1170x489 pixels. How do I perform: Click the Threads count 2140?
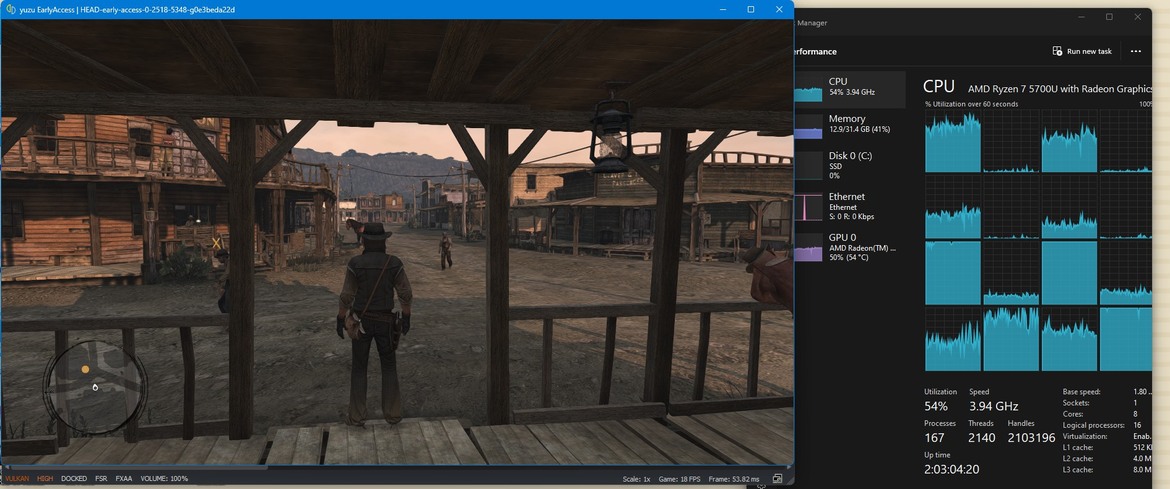(982, 438)
